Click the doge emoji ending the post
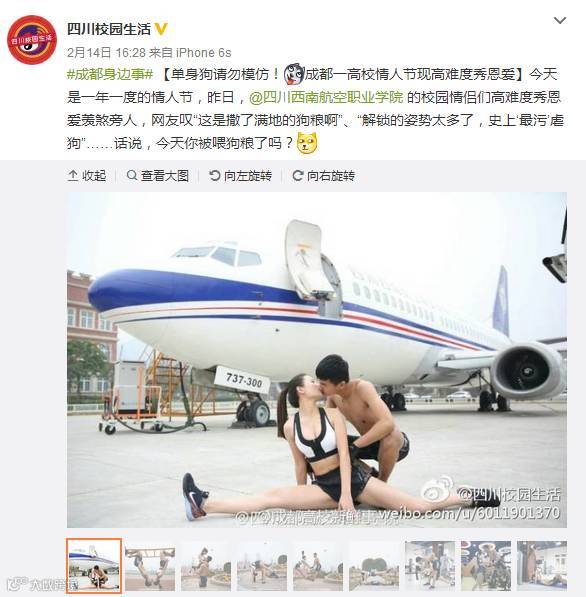 [x=307, y=143]
